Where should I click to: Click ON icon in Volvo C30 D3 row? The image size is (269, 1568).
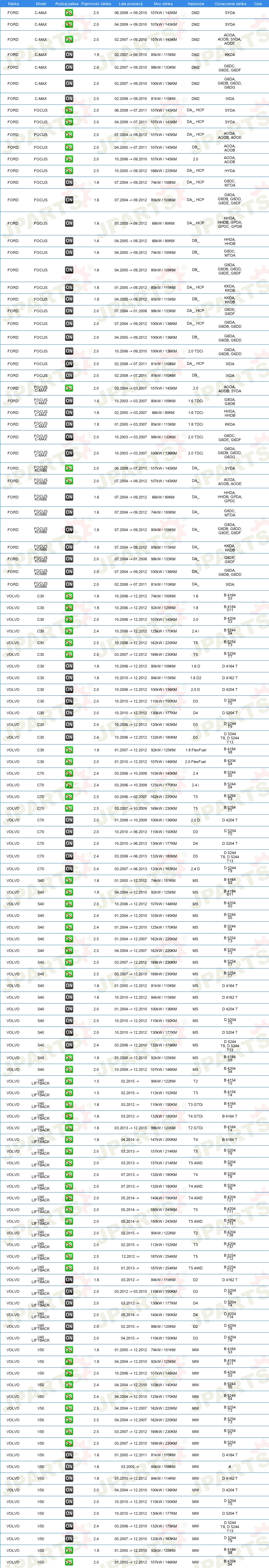coord(69,701)
